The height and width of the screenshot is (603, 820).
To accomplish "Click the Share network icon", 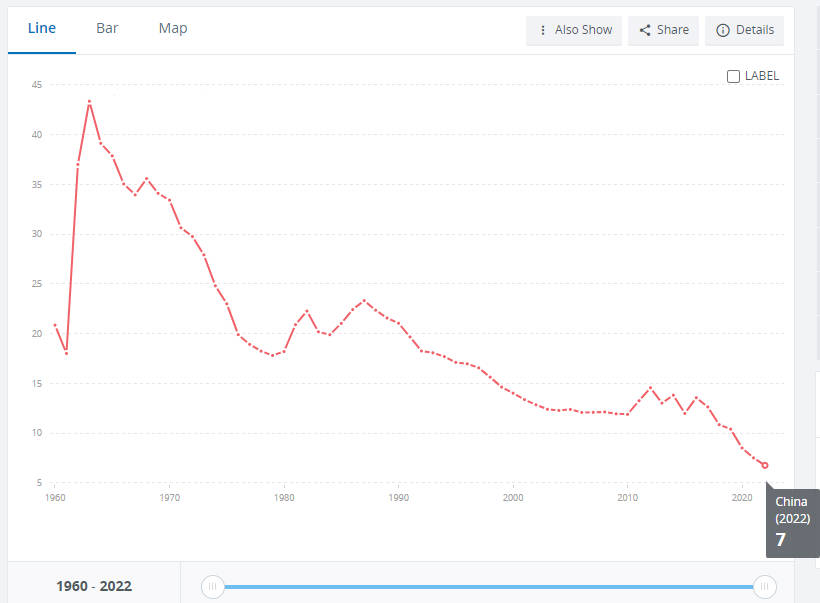I will 646,30.
